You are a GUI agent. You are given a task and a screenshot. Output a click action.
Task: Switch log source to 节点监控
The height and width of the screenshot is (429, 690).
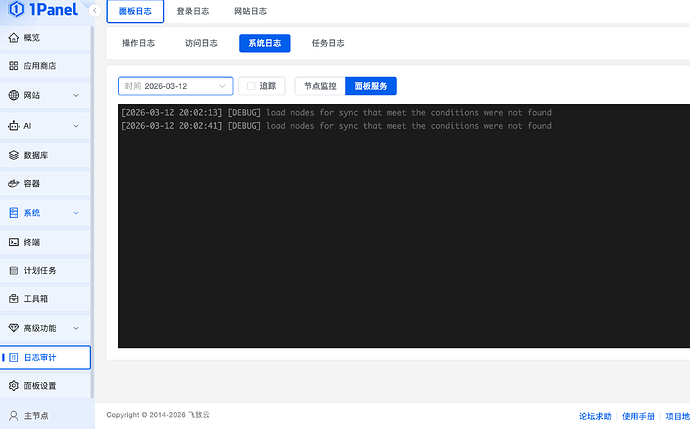pyautogui.click(x=320, y=86)
